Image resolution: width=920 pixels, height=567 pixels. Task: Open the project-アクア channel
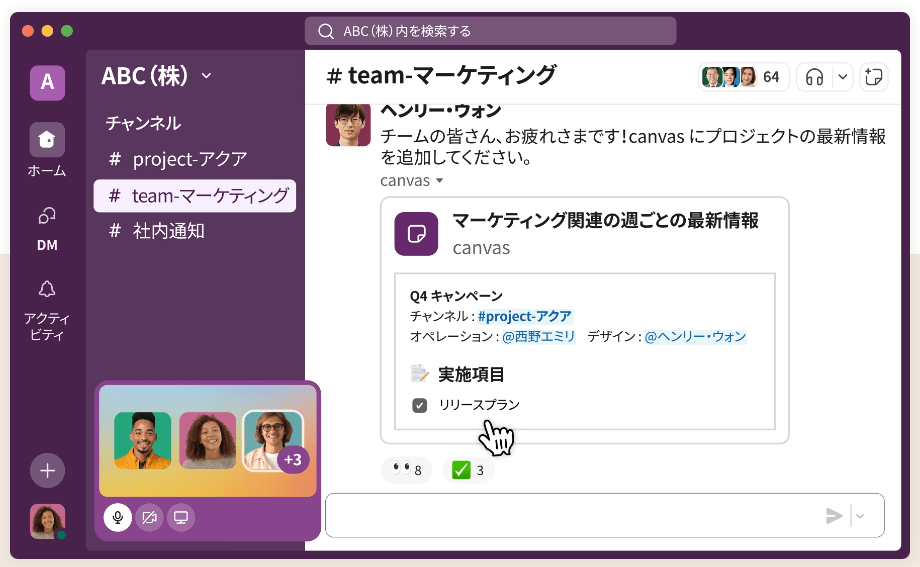(178, 159)
